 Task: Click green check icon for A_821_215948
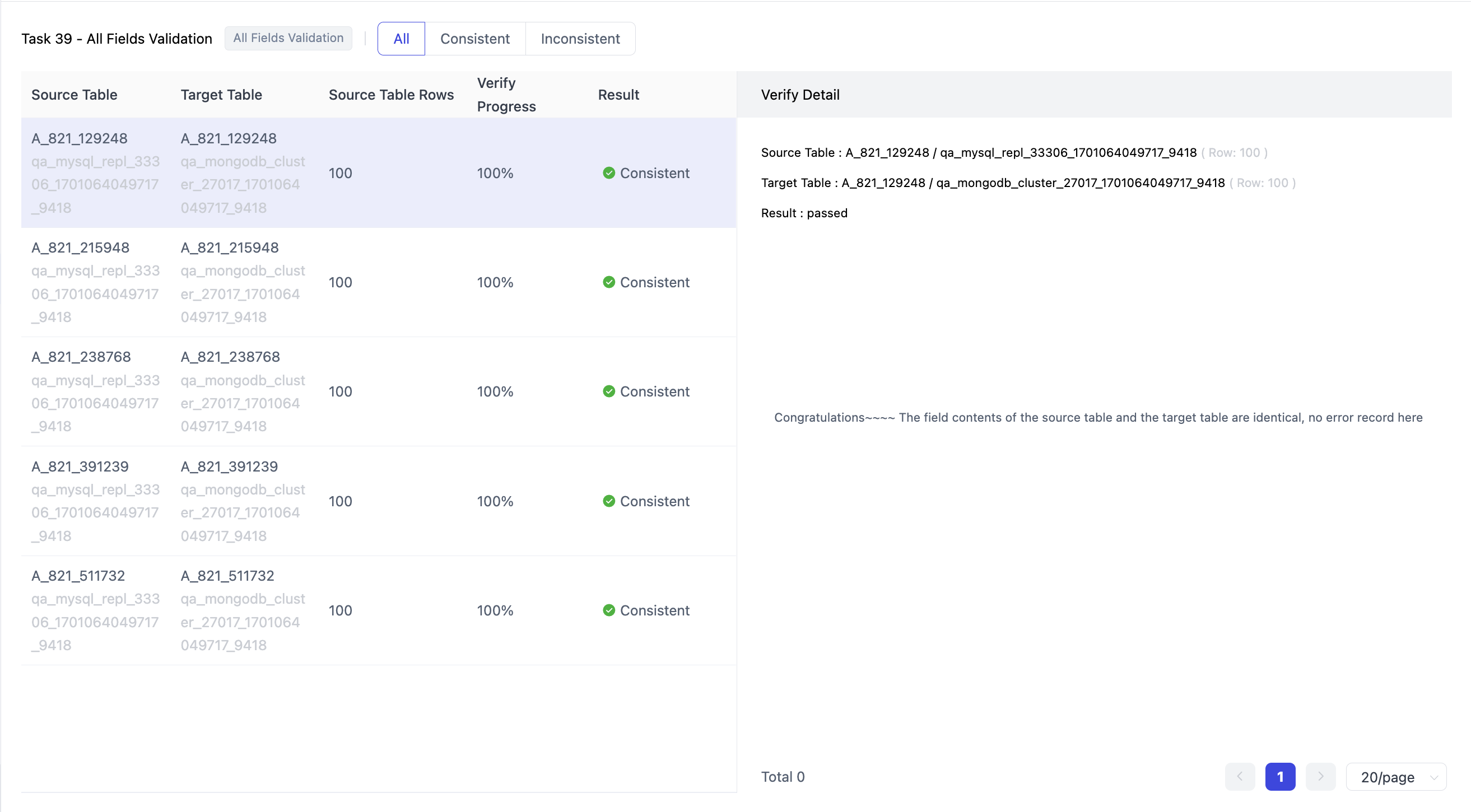click(609, 282)
